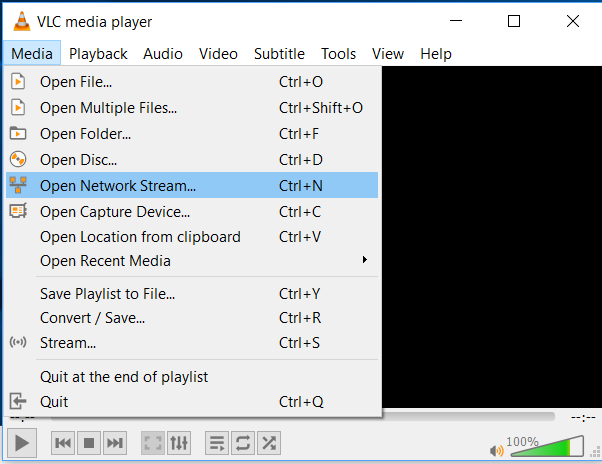Click the Play button
This screenshot has width=602, height=464.
(23, 442)
